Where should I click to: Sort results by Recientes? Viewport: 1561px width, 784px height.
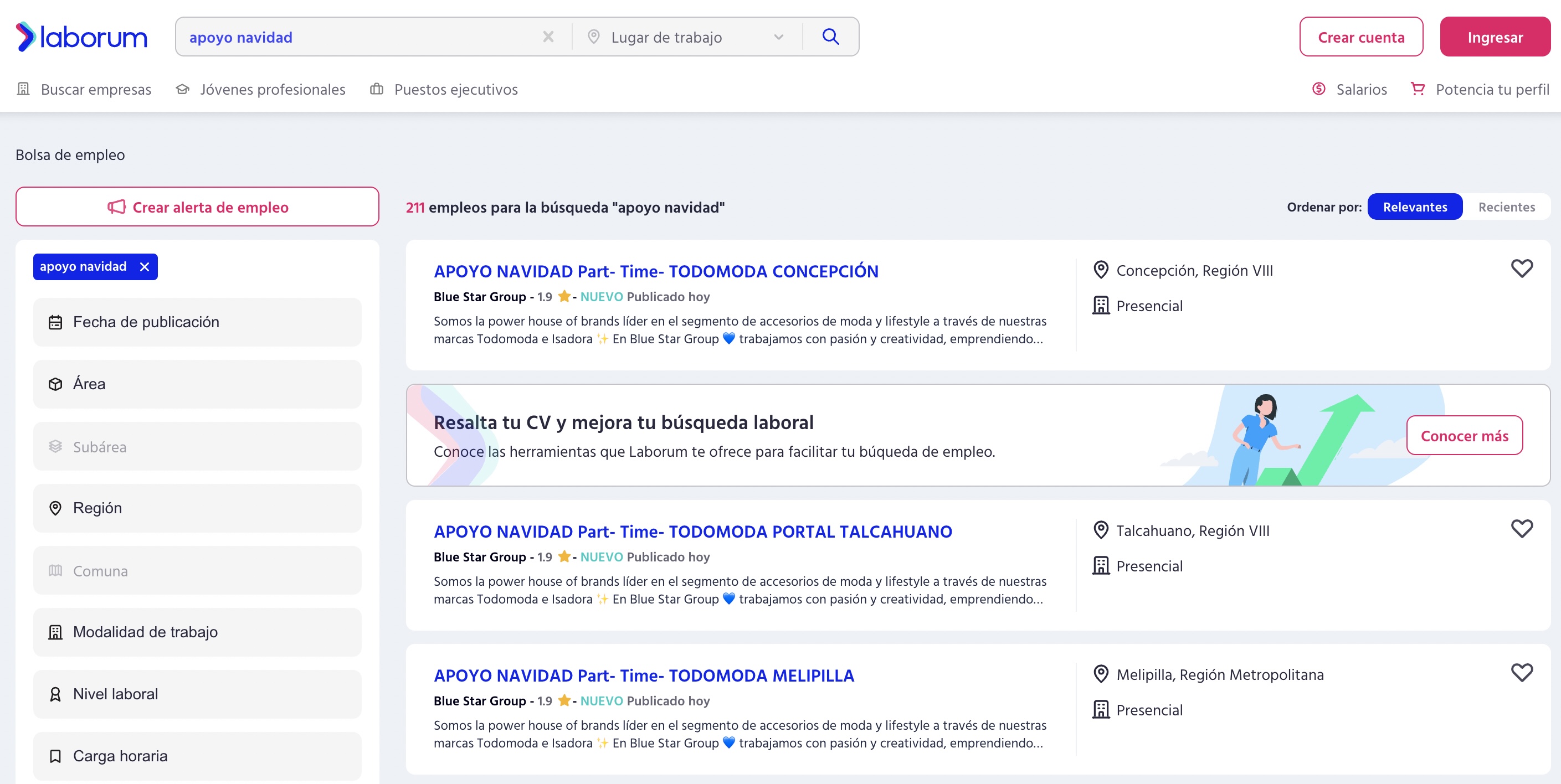[x=1506, y=207]
